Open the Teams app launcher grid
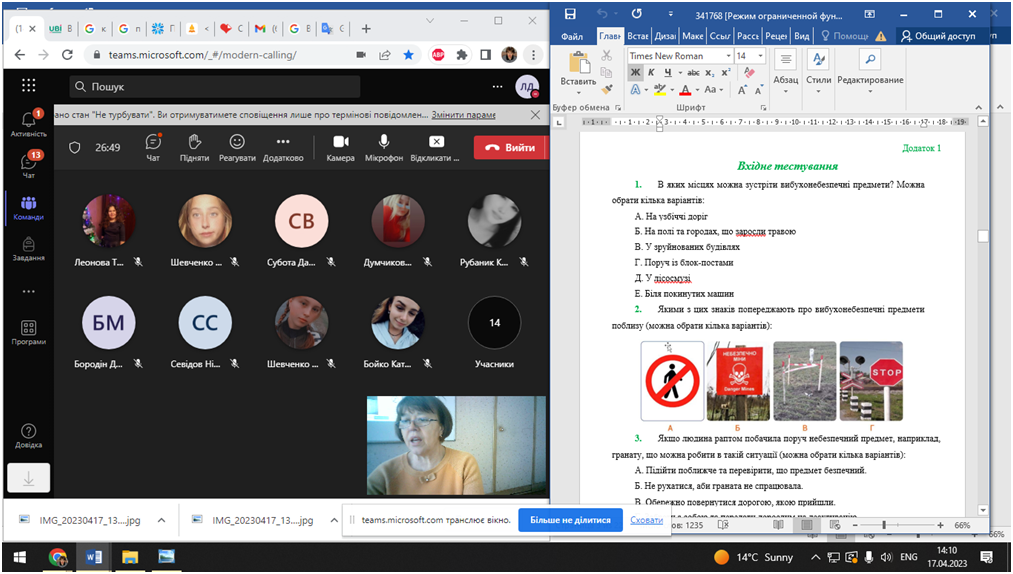Image resolution: width=1013 pixels, height=574 pixels. pyautogui.click(x=28, y=85)
